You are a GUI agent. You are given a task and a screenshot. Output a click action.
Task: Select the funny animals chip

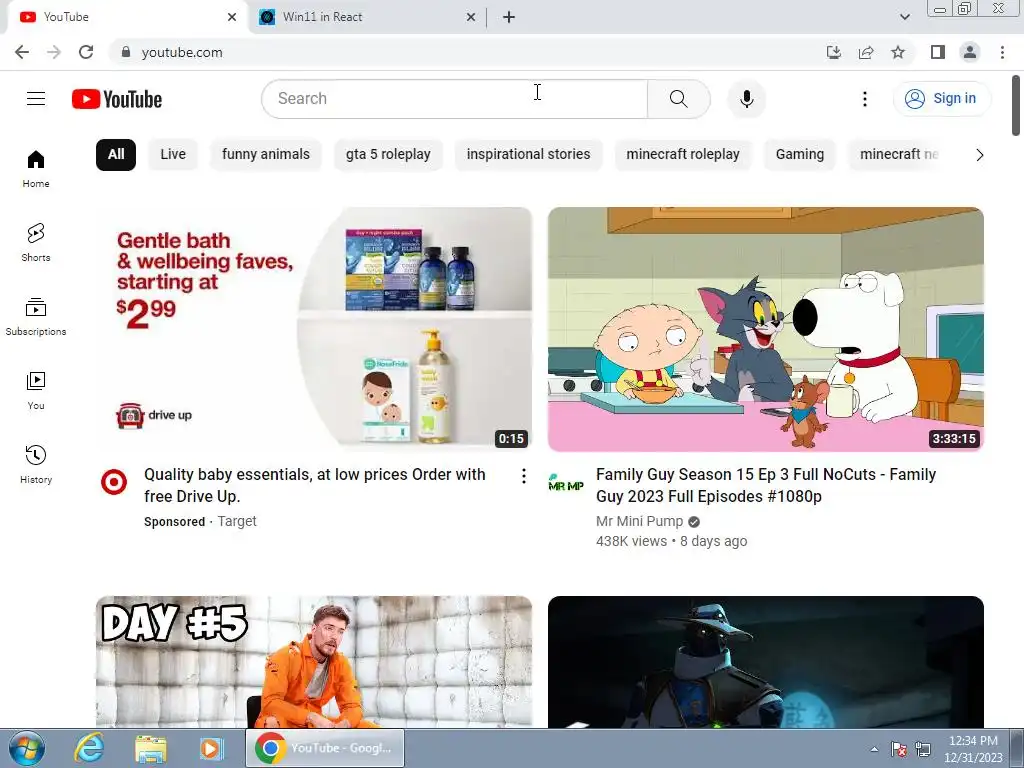[266, 155]
